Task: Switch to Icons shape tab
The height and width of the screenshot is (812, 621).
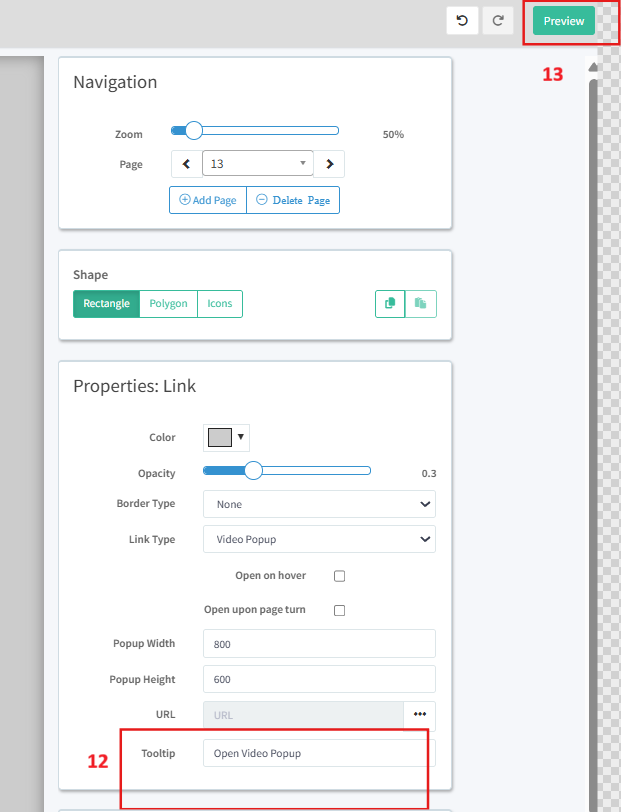Action: 220,304
